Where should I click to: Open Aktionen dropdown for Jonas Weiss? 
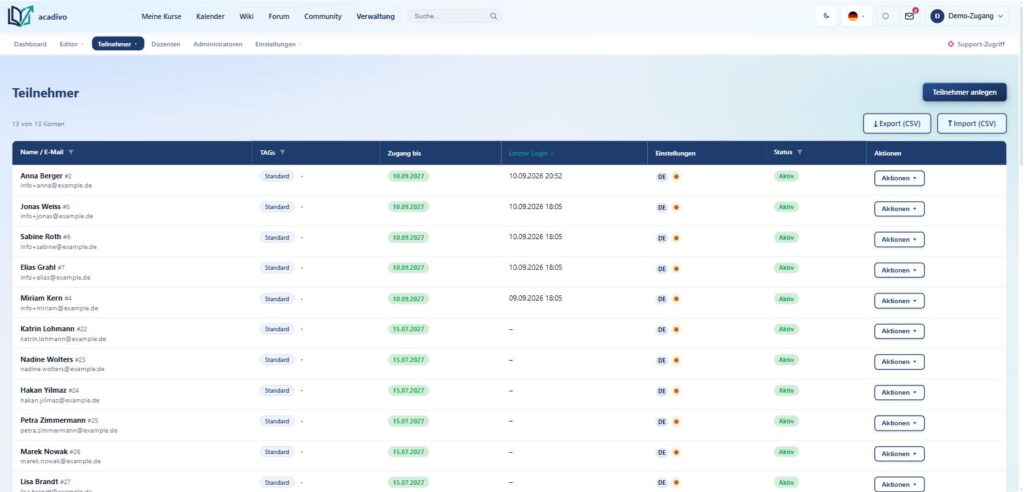[899, 209]
